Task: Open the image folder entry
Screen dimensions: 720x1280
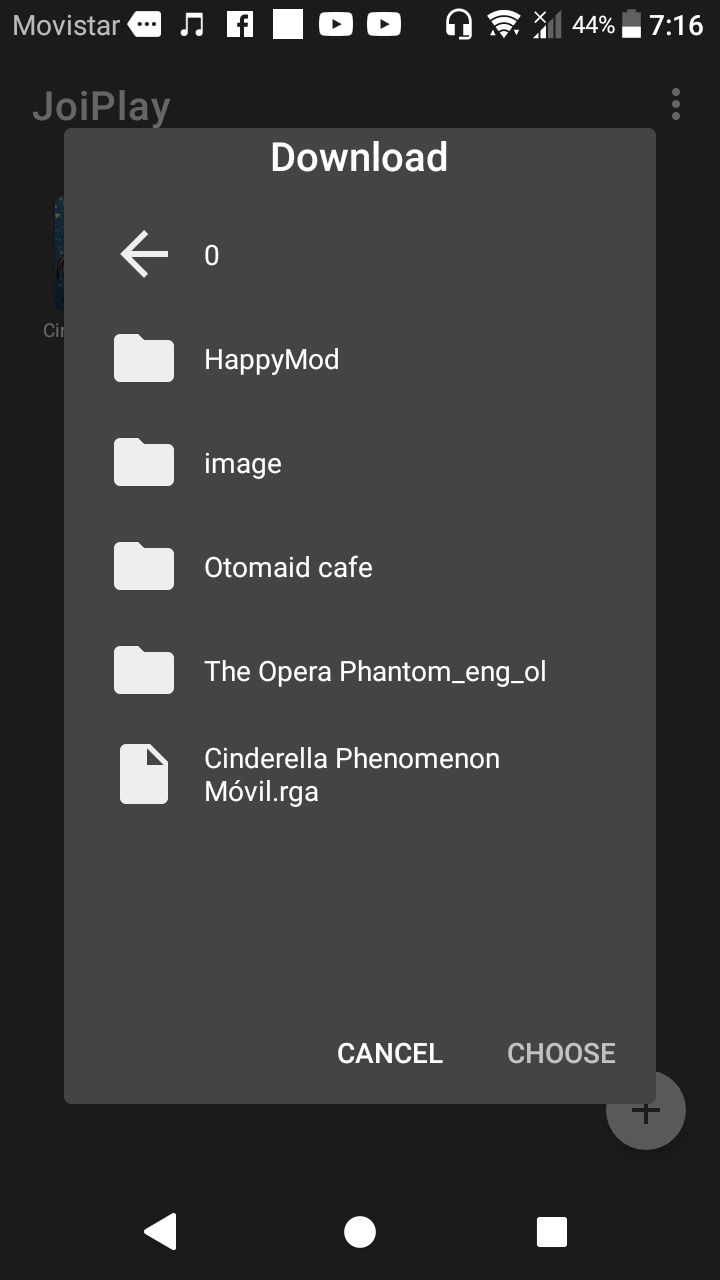Action: pyautogui.click(x=243, y=464)
